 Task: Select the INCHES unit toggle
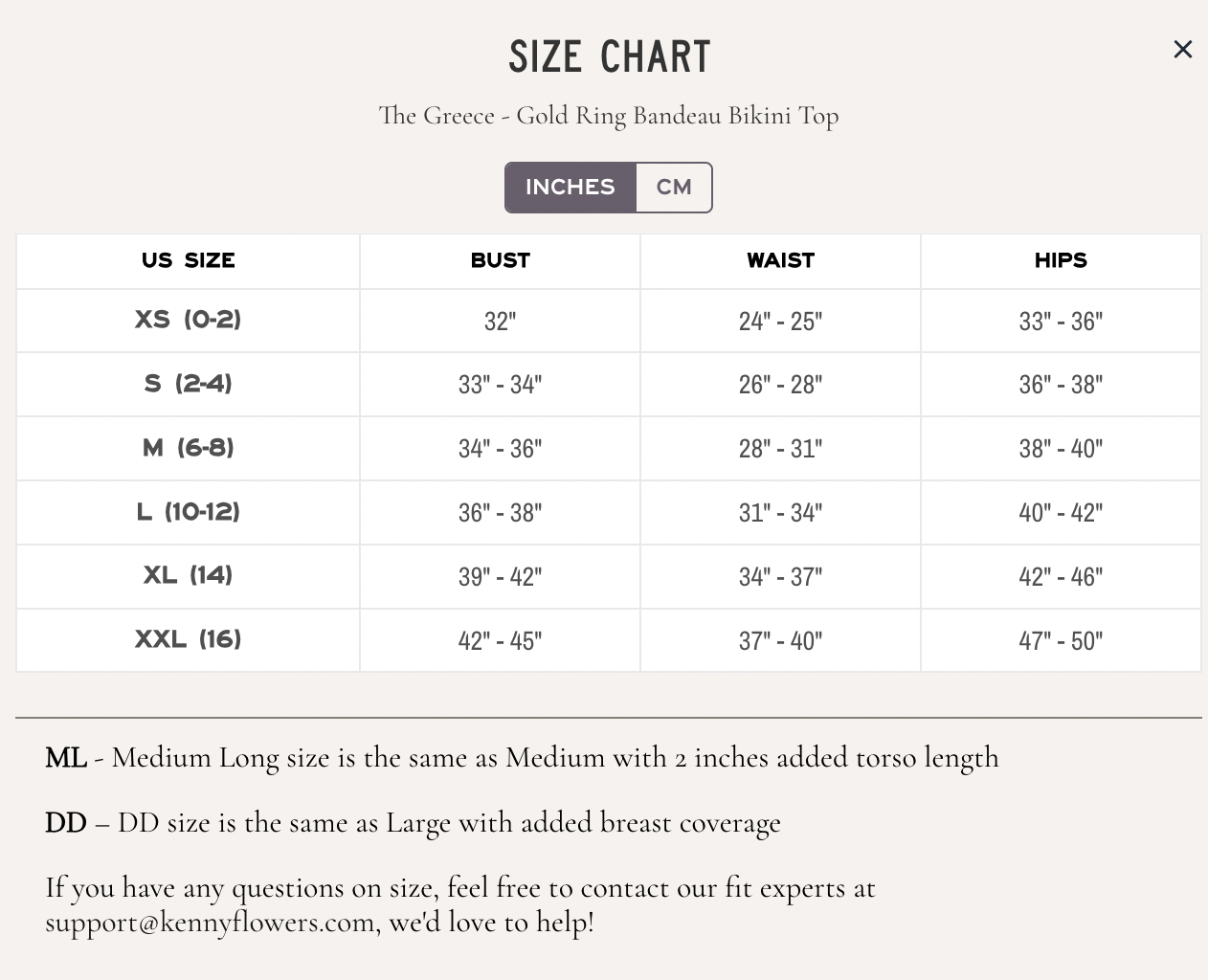[570, 188]
